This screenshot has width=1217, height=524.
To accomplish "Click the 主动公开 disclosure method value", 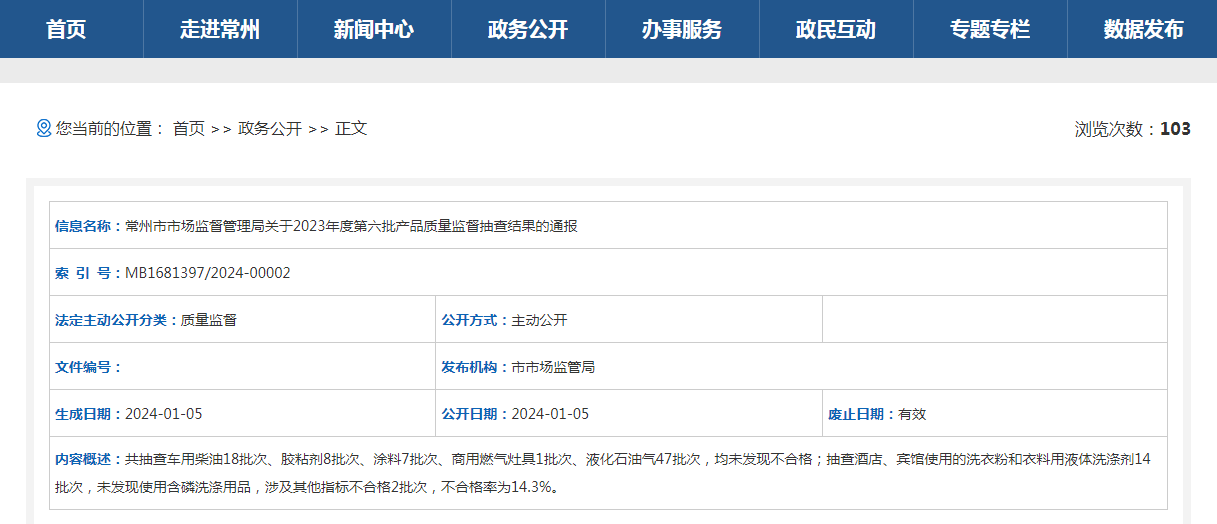I will (539, 320).
